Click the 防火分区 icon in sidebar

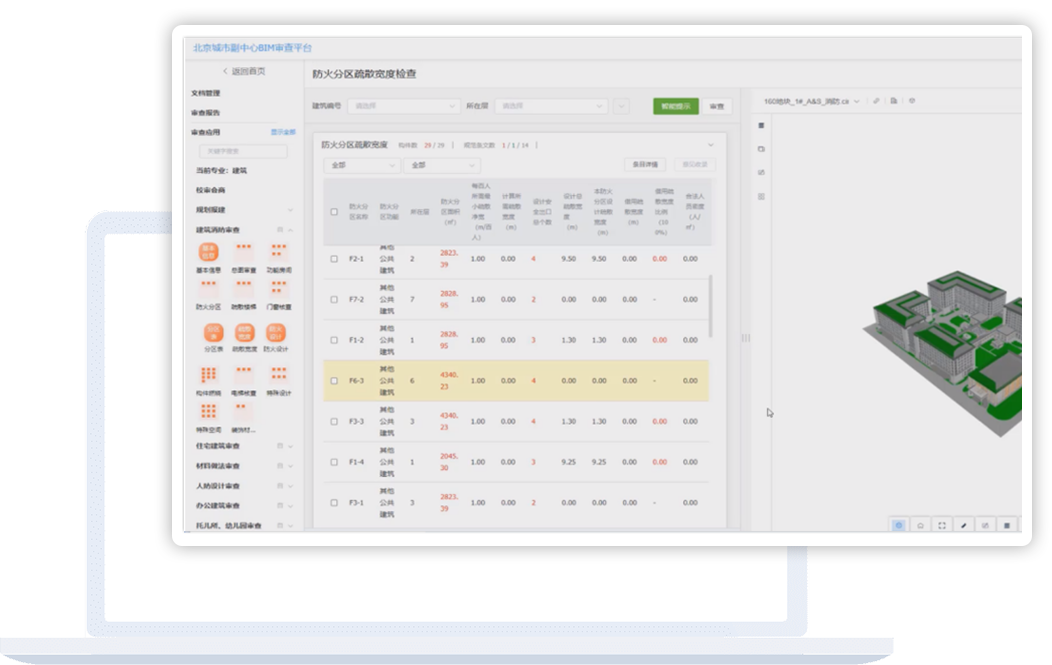pos(210,292)
